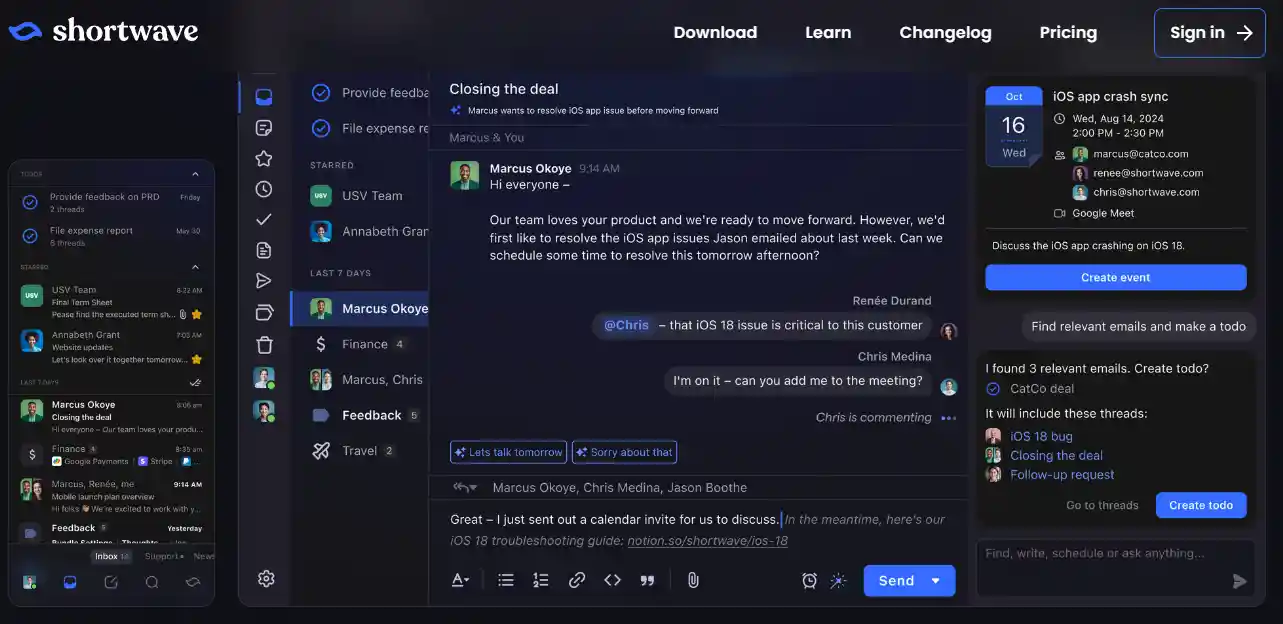Choose the Lets talk tomorrow suggestion
1283x624 pixels.
508,452
